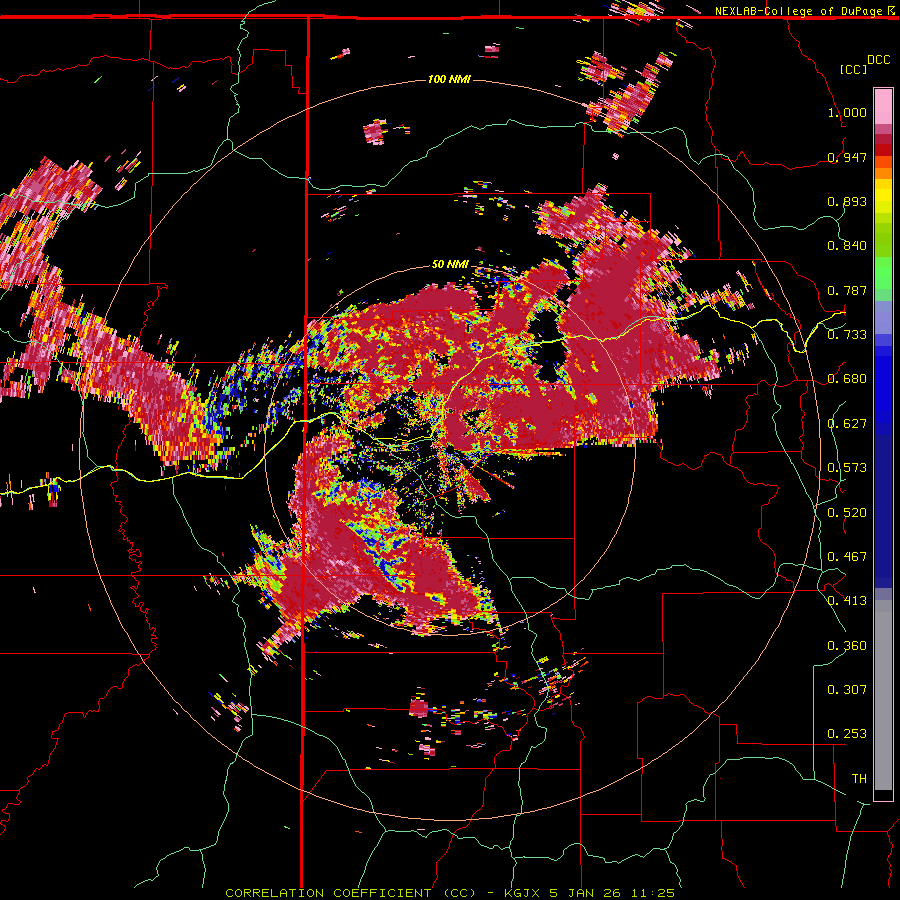900x900 pixels.
Task: Click the 100 NMI range ring label
Action: [449, 79]
